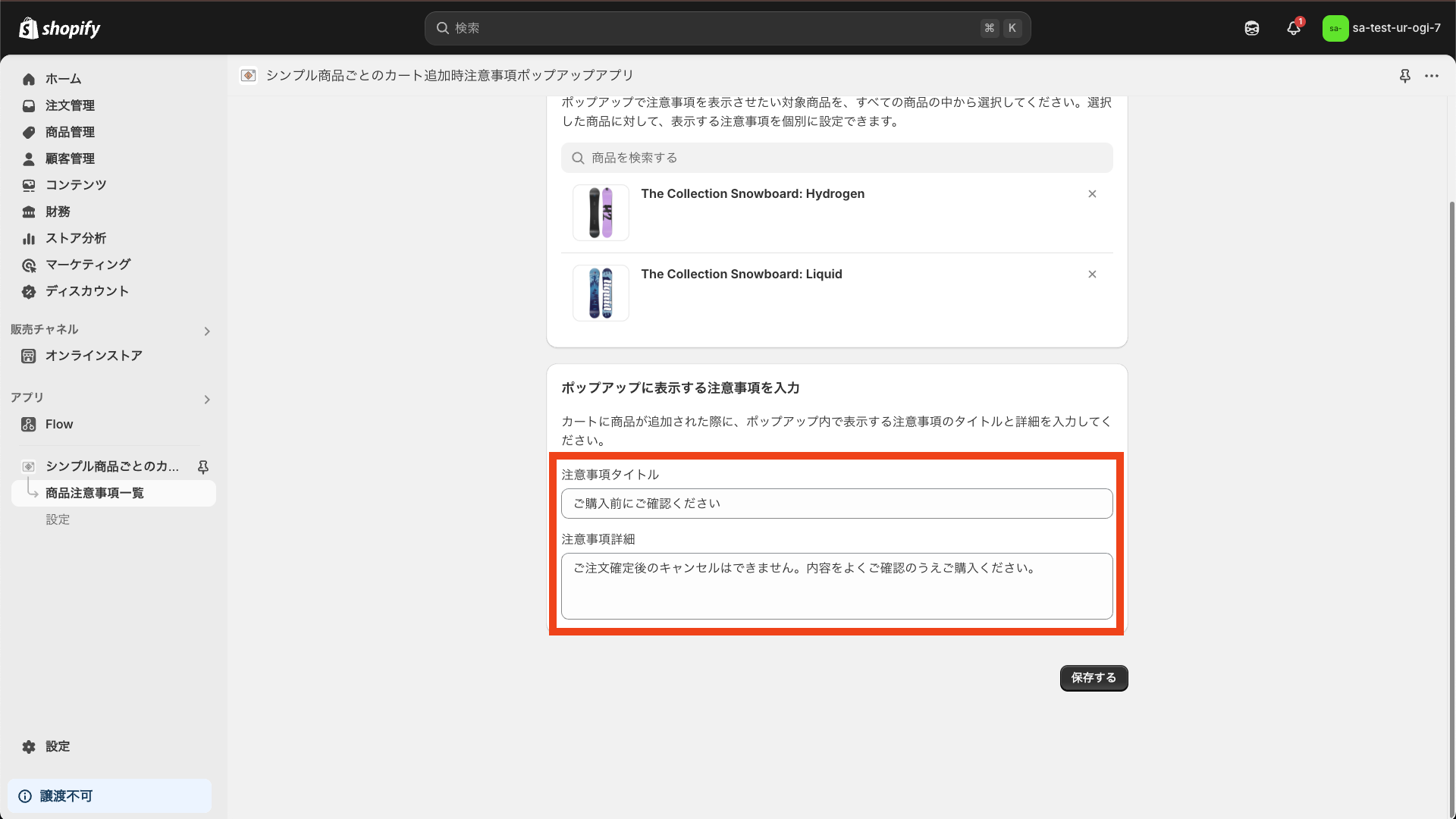The height and width of the screenshot is (819, 1456).
Task: Click the 商品を検索する search field
Action: [834, 158]
